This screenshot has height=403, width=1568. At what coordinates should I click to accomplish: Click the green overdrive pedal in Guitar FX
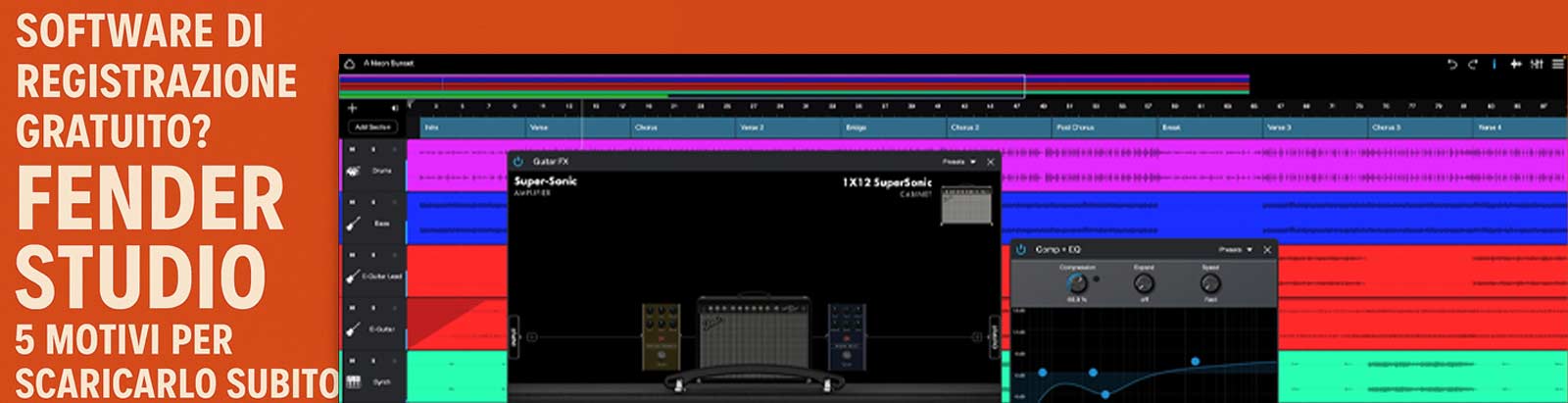pyautogui.click(x=661, y=337)
